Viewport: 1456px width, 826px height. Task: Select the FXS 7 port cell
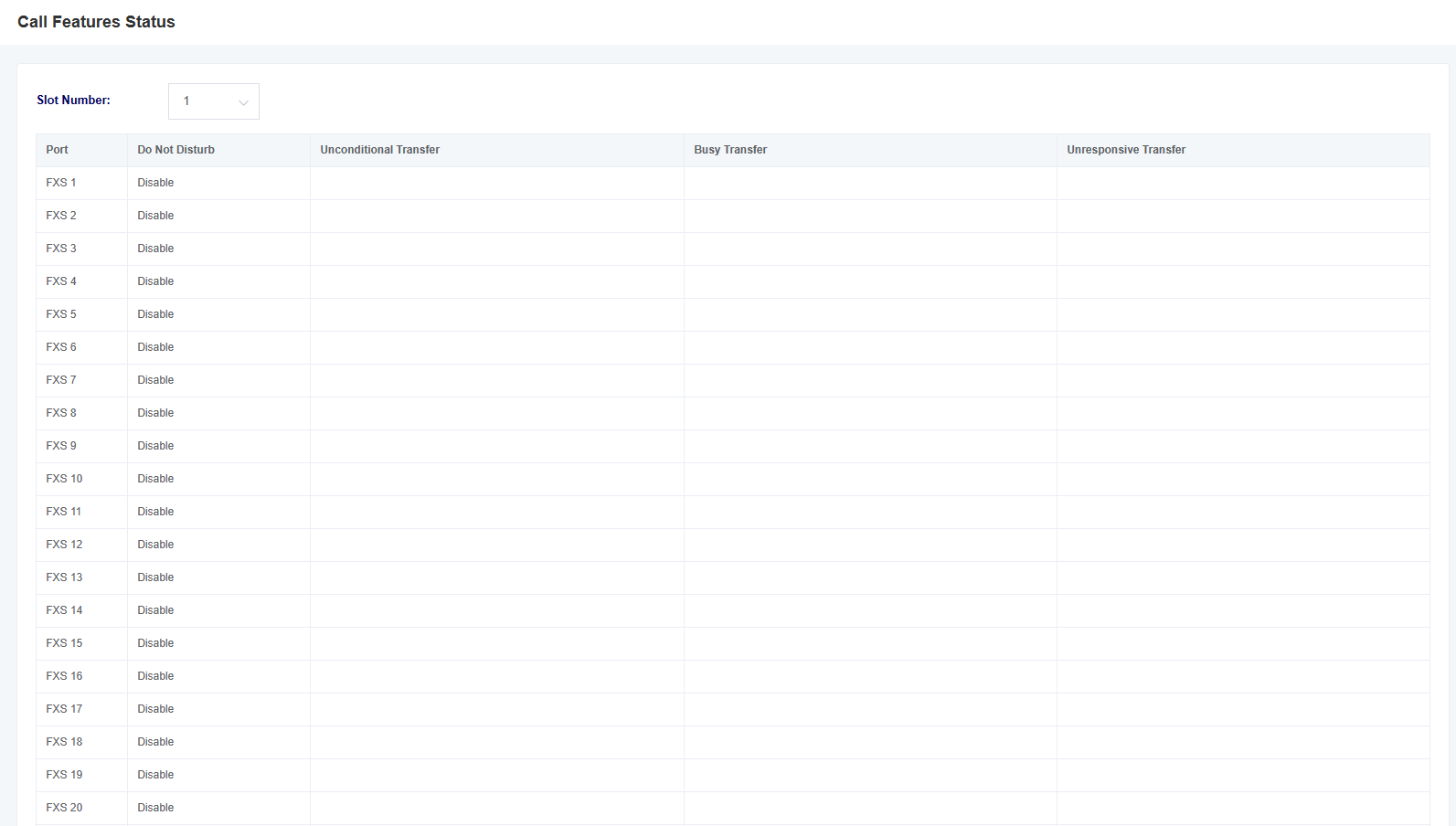(x=81, y=380)
